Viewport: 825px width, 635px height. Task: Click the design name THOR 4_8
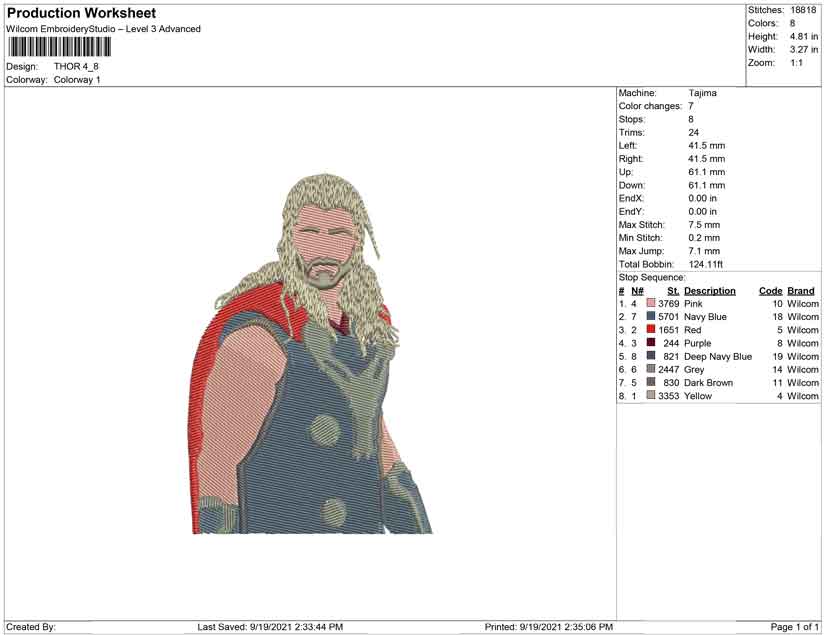pos(76,66)
